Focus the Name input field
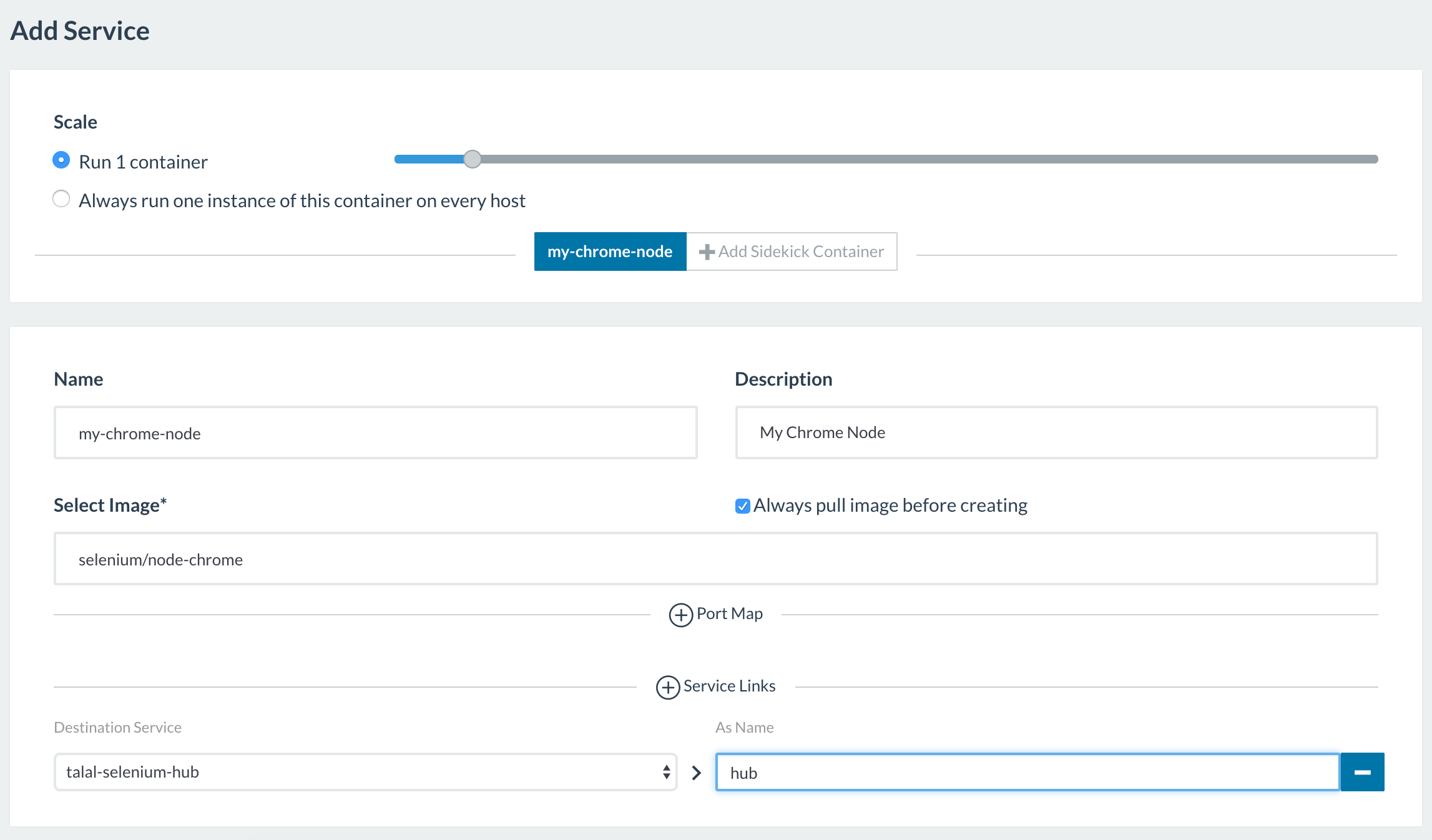The height and width of the screenshot is (840, 1432). pos(375,433)
